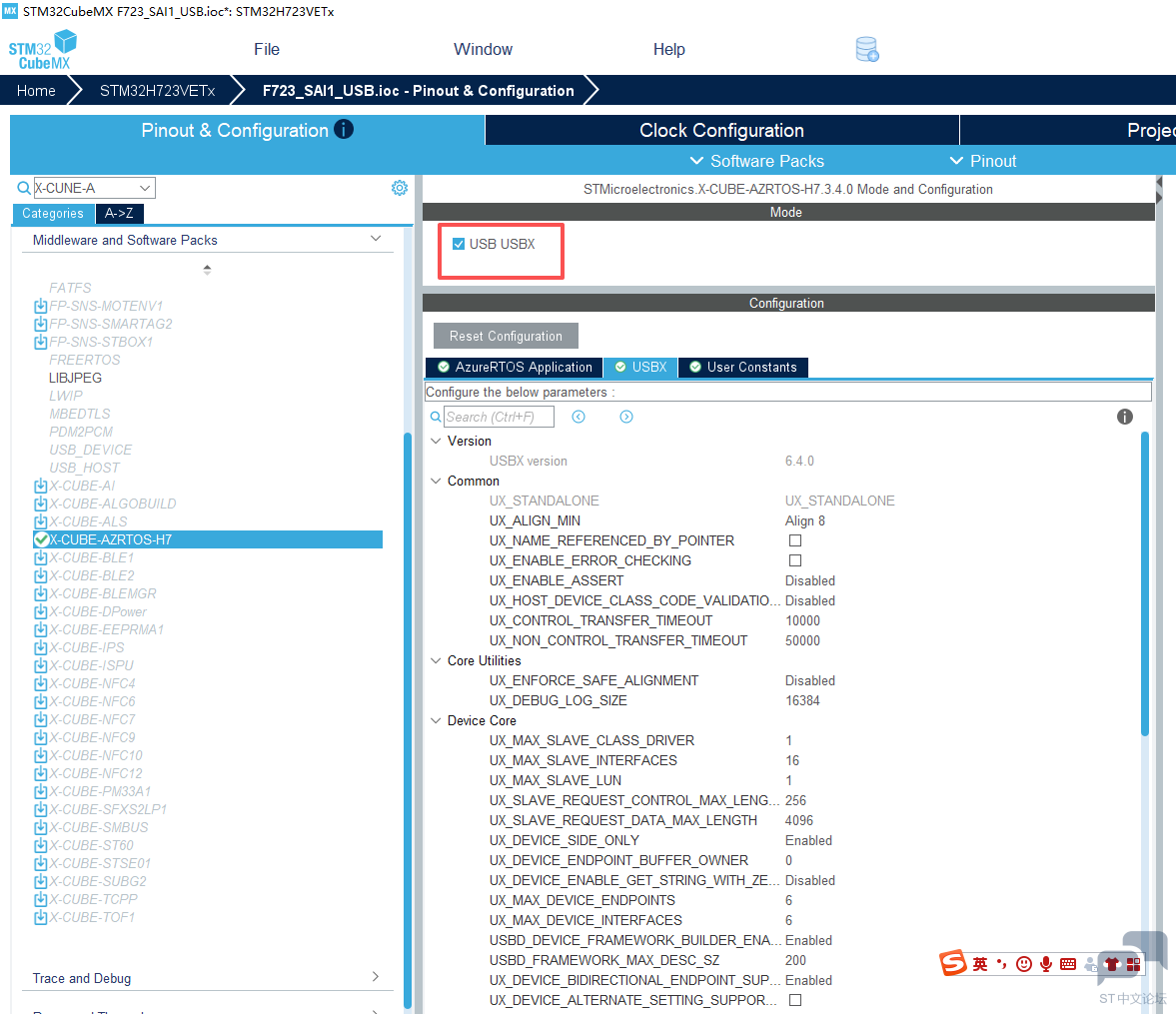This screenshot has height=1014, width=1176.
Task: Switch to User Constants tab
Action: click(743, 367)
